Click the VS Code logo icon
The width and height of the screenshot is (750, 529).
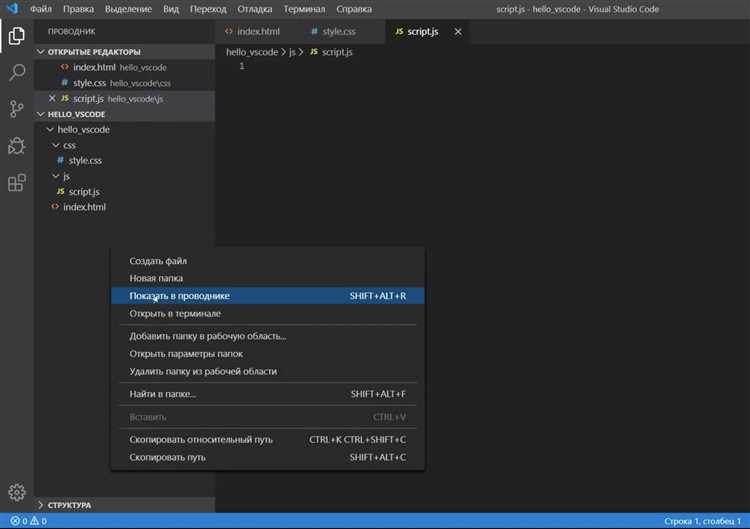click(x=12, y=8)
